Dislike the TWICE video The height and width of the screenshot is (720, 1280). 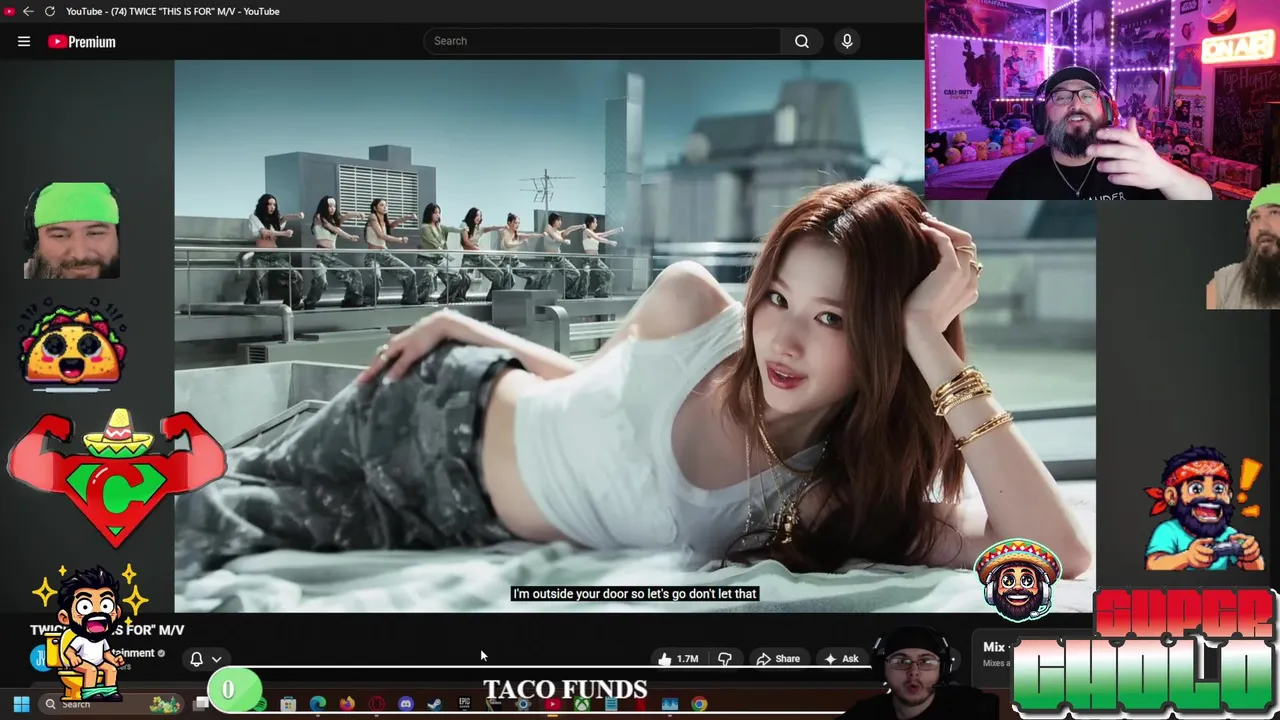coord(725,659)
